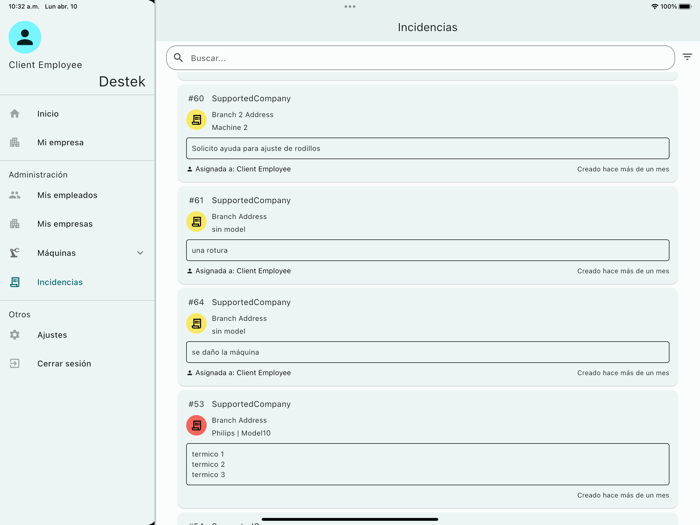Click the search magnifier icon
Image resolution: width=700 pixels, height=525 pixels.
178,58
